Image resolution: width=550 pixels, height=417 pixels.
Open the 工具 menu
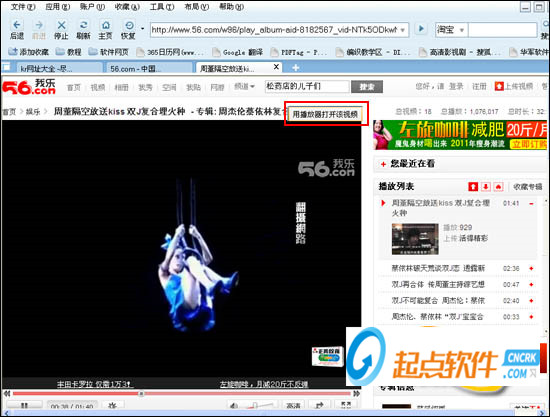pos(162,7)
